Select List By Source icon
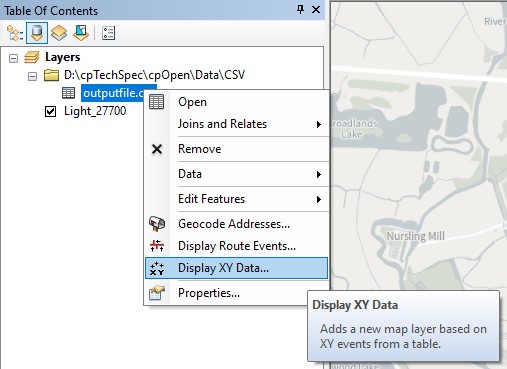 [x=37, y=33]
